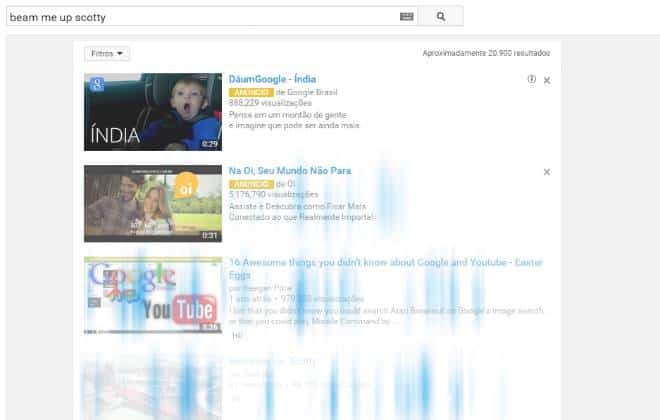Image resolution: width=660 pixels, height=420 pixels.
Task: Click the ÍNDIA video thumbnail
Action: [153, 112]
